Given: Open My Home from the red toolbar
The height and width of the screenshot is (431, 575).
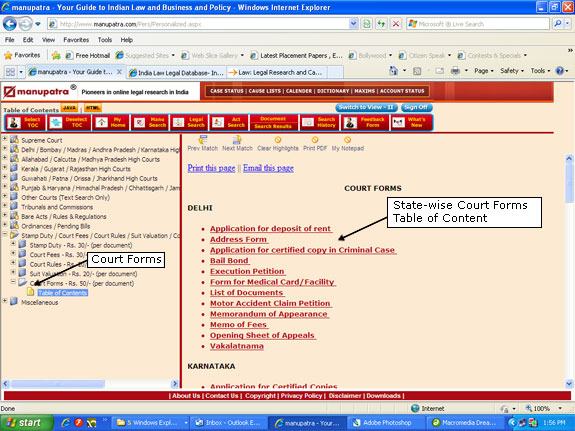Looking at the screenshot, I should (111, 123).
